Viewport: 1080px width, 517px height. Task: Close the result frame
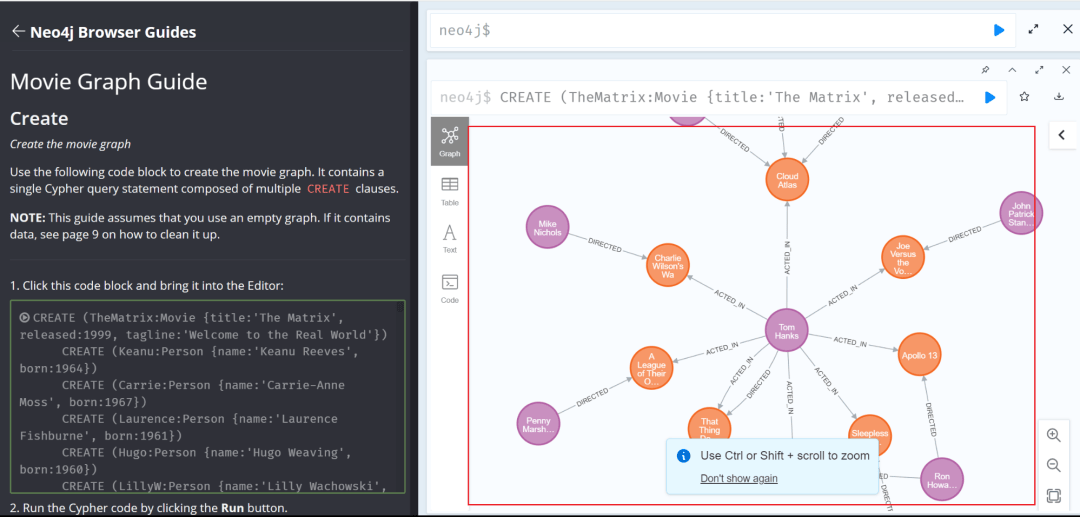1066,70
